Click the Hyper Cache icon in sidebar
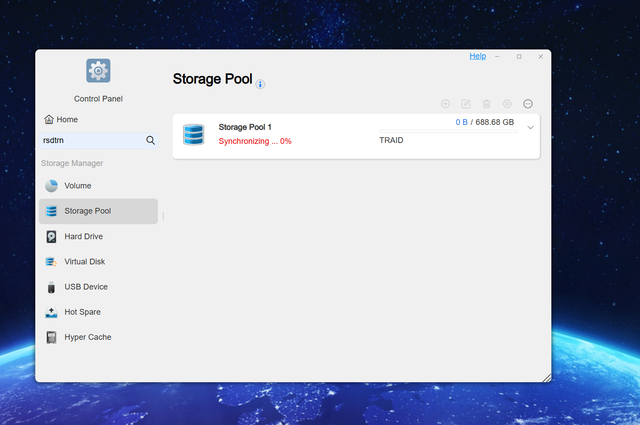This screenshot has height=425, width=640. tap(51, 338)
